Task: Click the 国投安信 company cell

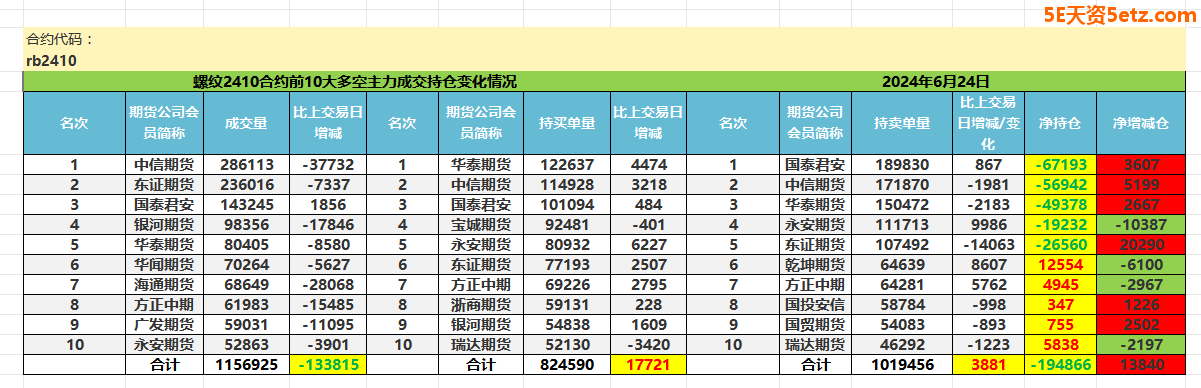Action: tap(815, 304)
